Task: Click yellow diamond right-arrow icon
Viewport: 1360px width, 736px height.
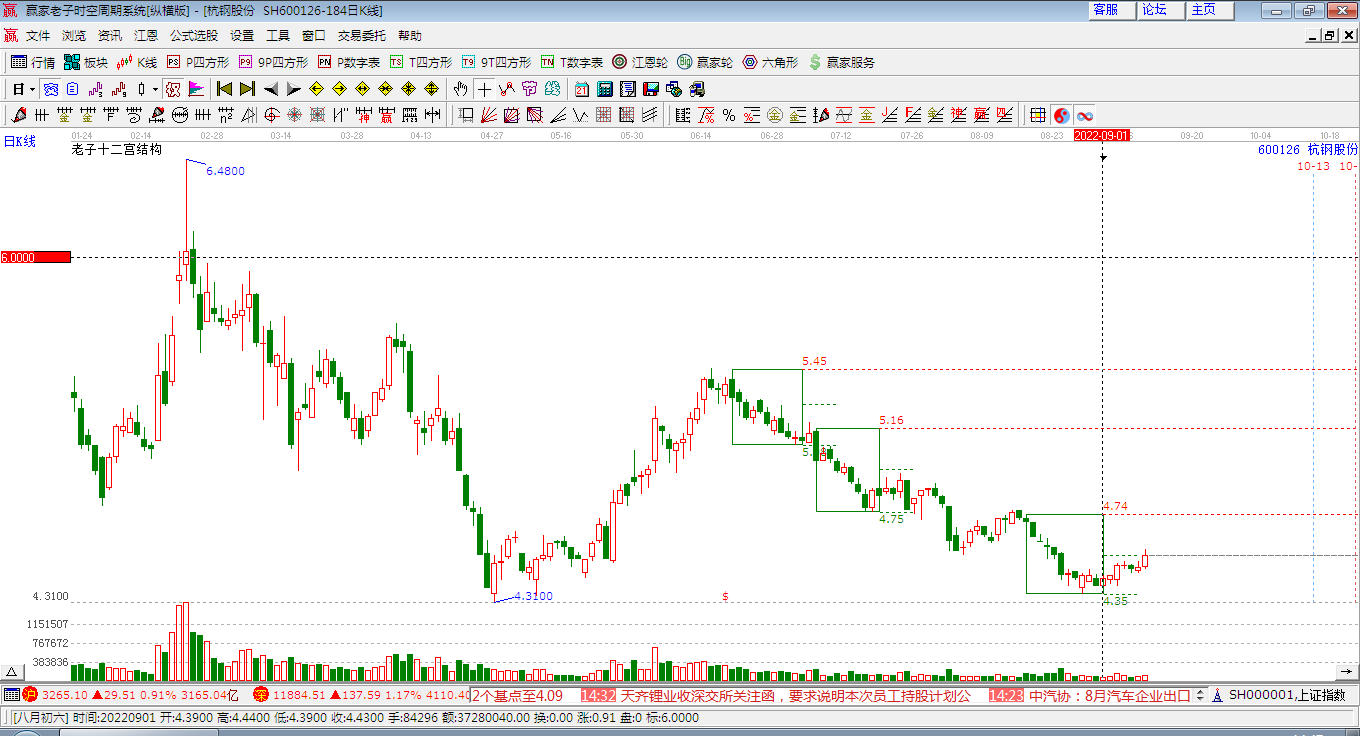Action: click(x=339, y=89)
